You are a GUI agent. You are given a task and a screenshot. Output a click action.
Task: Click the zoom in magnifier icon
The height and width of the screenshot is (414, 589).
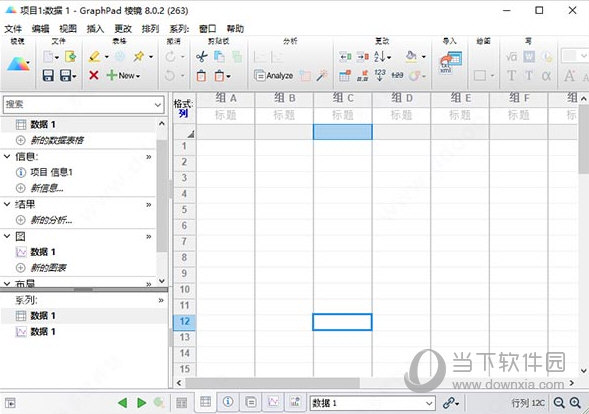pos(575,403)
